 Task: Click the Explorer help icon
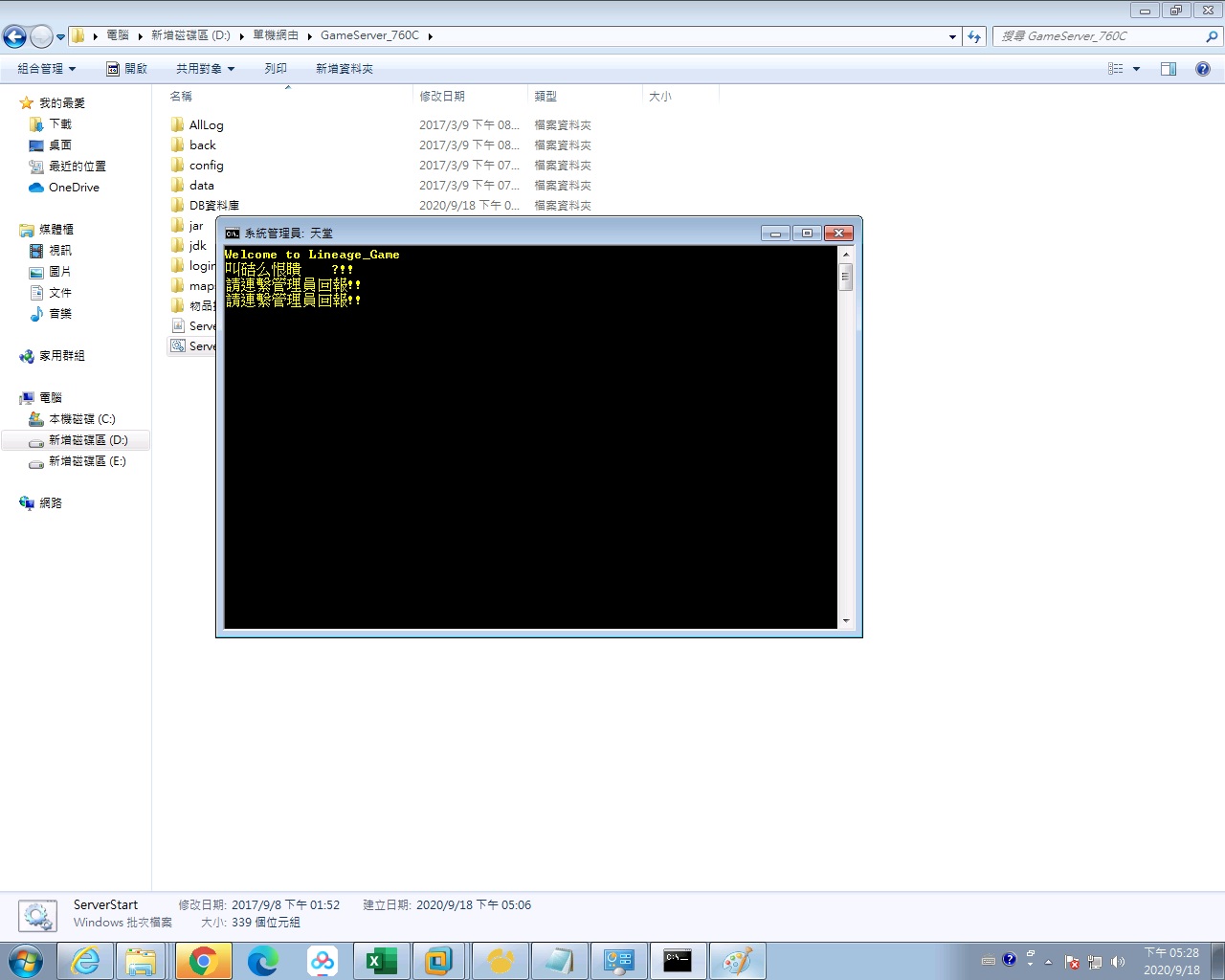pyautogui.click(x=1203, y=69)
